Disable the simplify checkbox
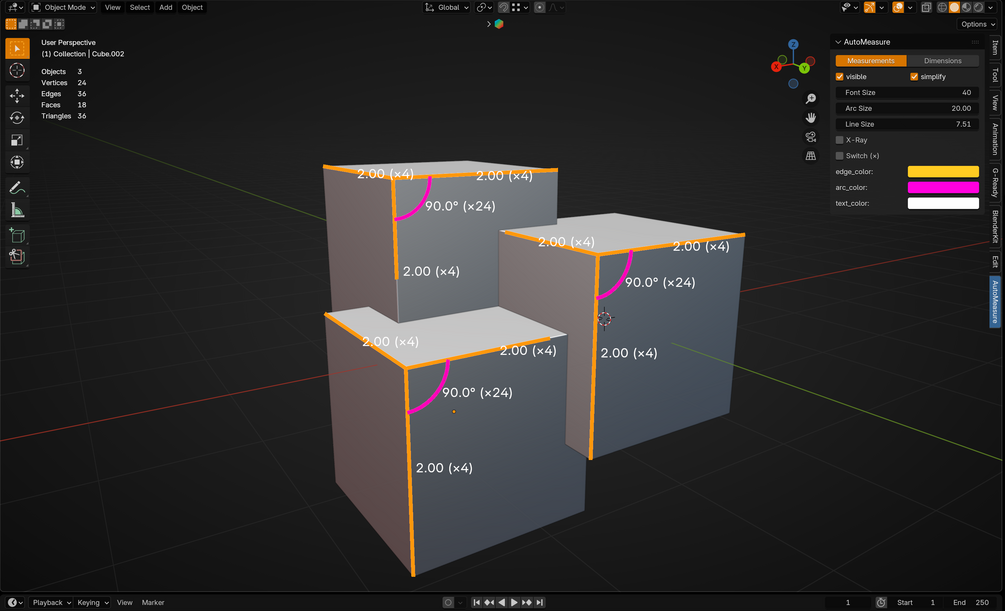Viewport: 1005px width, 611px height. 914,77
